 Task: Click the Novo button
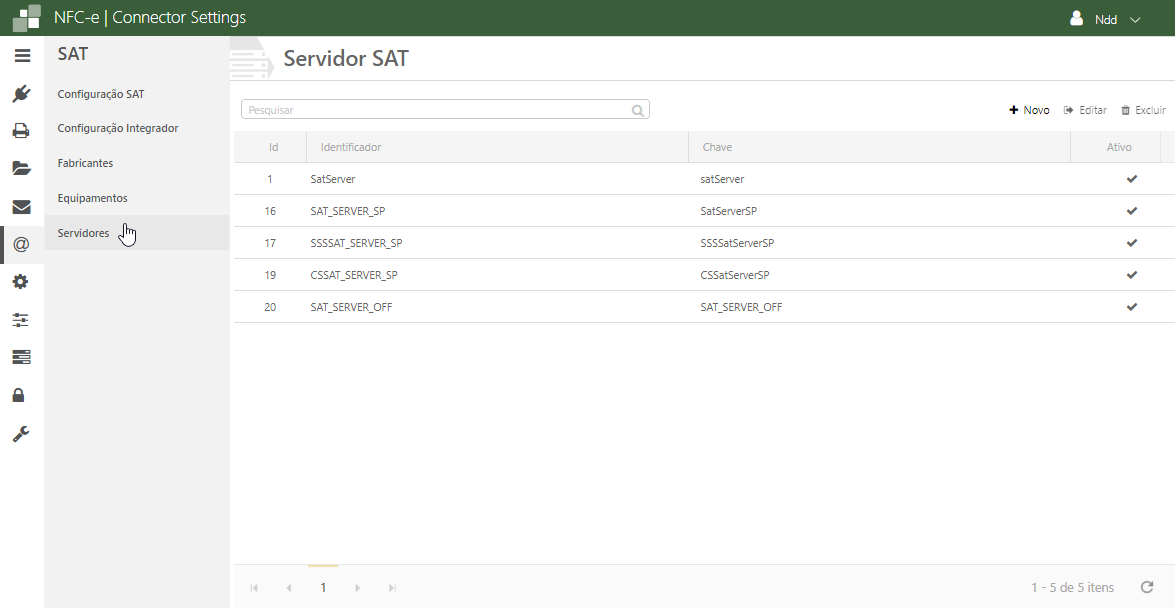[1029, 110]
